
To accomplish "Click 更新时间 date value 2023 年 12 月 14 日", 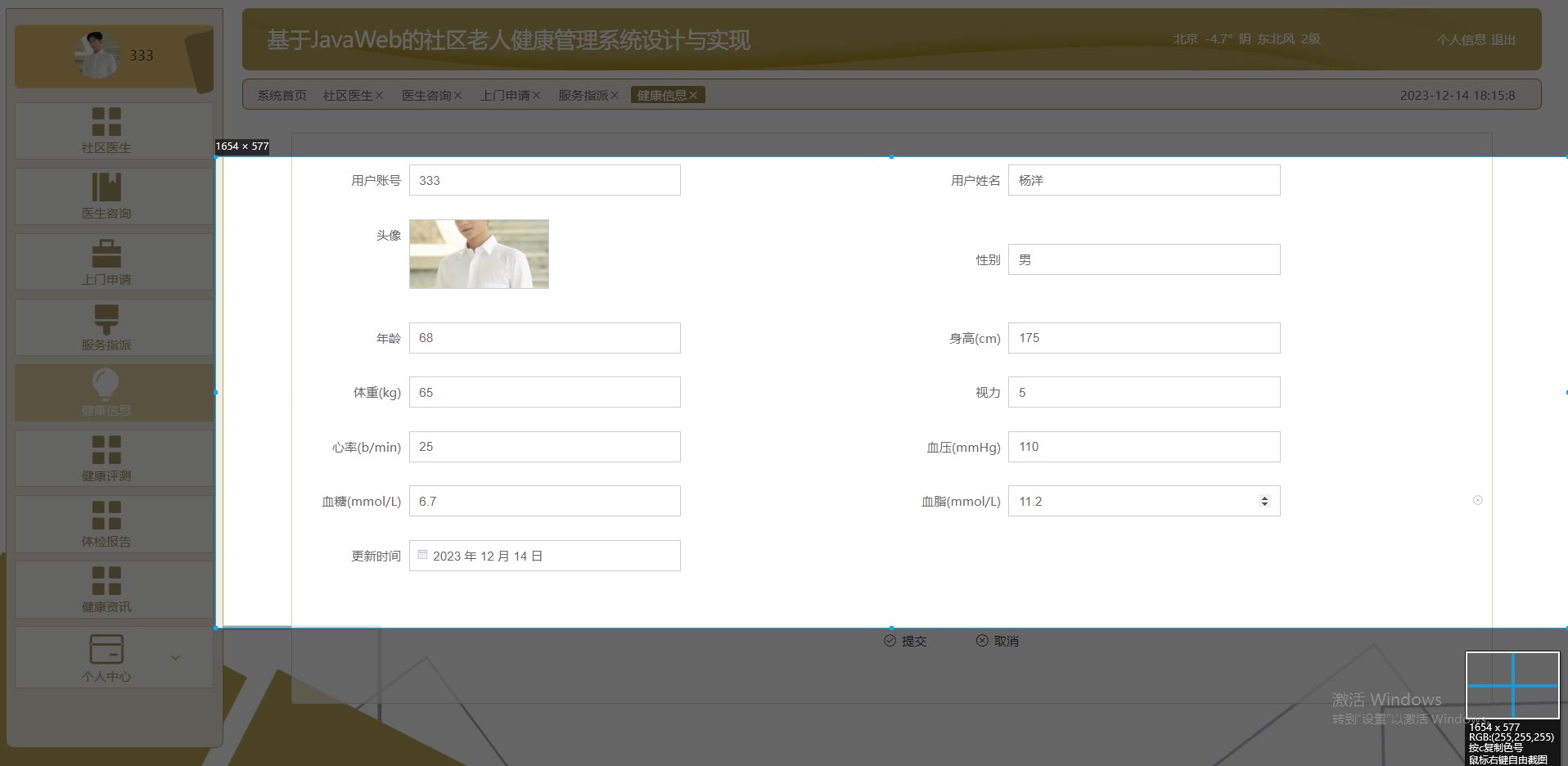I will coord(488,556).
